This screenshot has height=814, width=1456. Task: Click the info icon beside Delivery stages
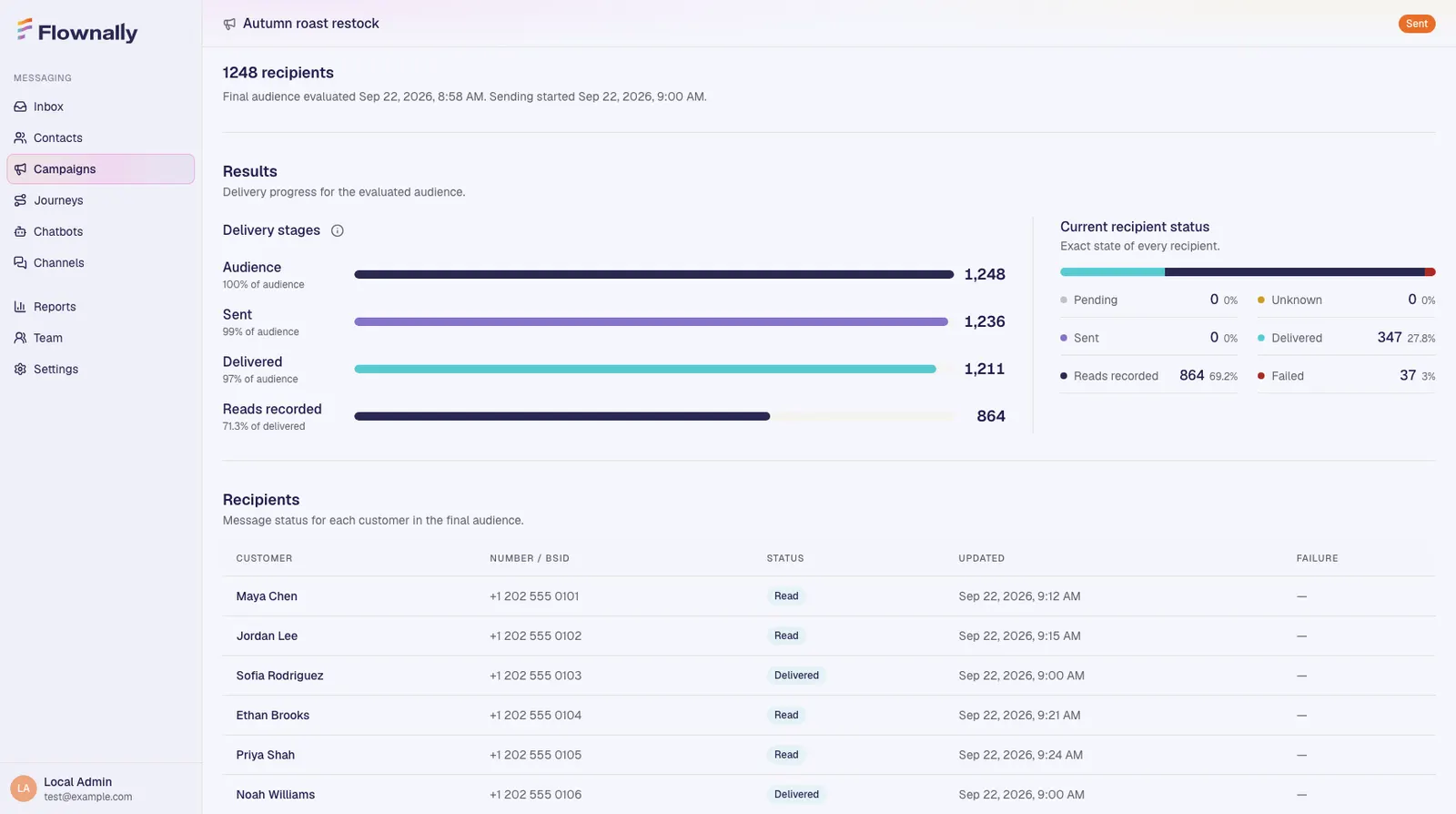click(338, 230)
